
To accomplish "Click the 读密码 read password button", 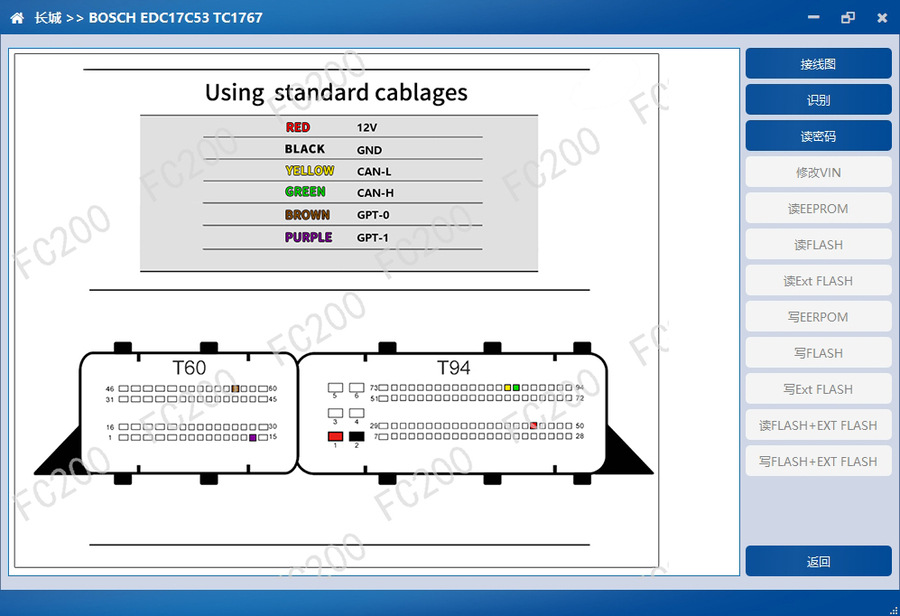I will tap(818, 136).
